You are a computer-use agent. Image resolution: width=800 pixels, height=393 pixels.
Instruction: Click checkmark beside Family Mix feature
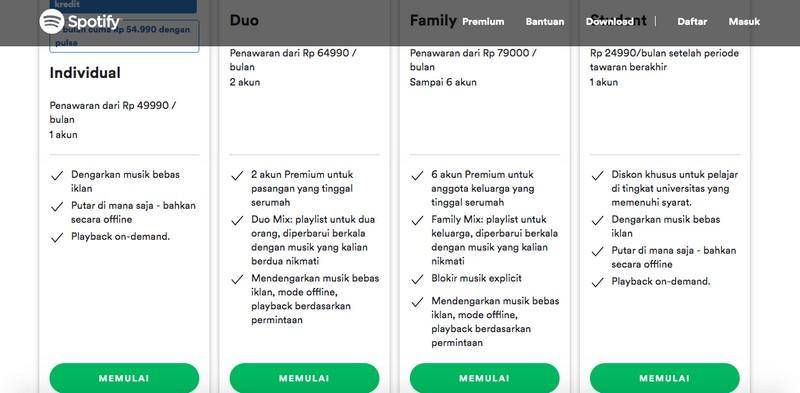point(417,220)
